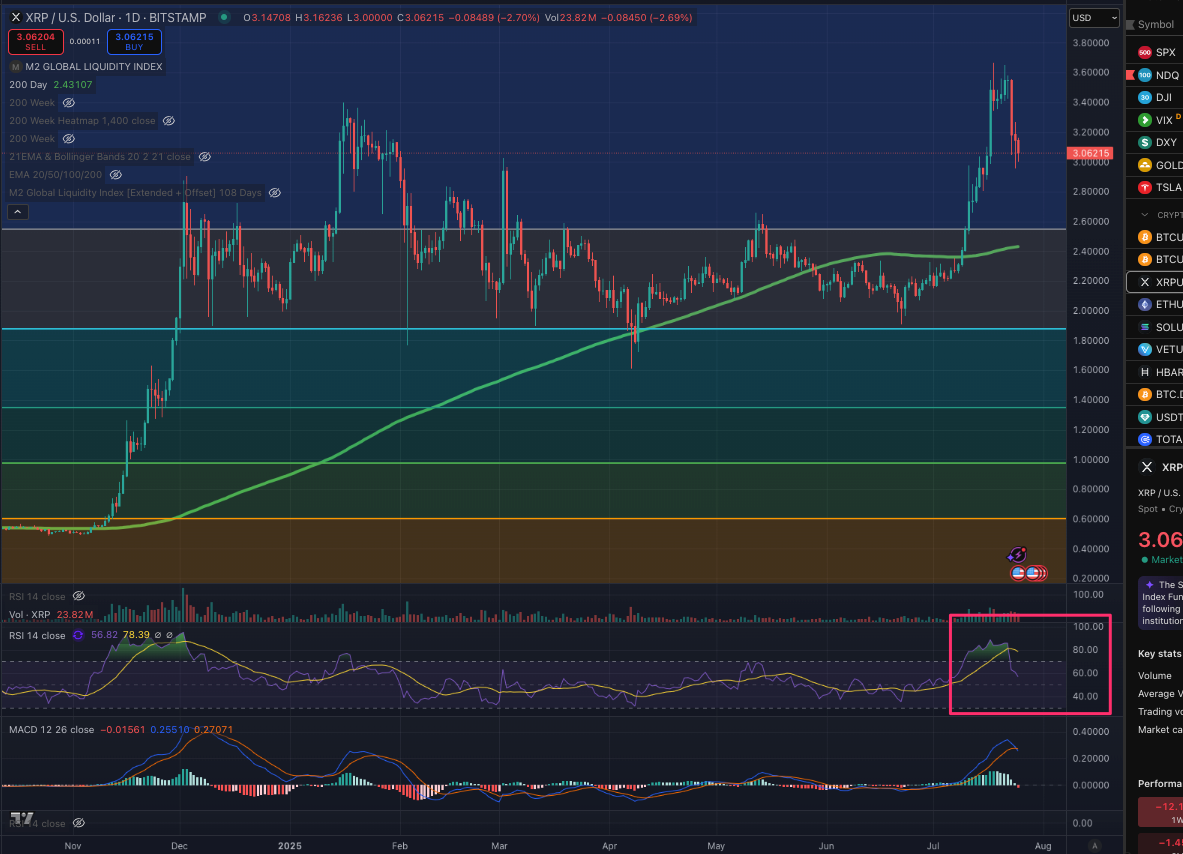This screenshot has width=1183, height=854.
Task: Click the BTC.D Bitcoin icon in the watchlist
Action: point(1145,394)
